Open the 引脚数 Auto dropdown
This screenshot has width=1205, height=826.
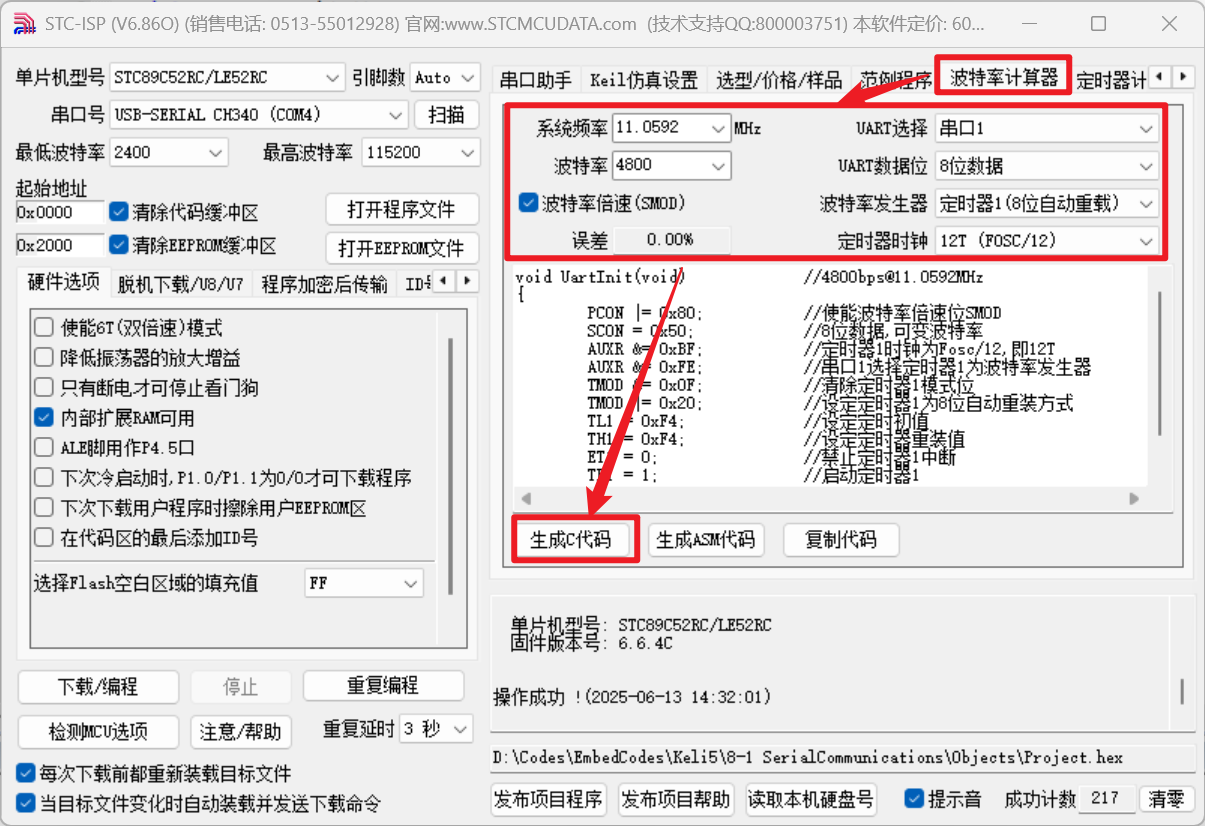click(x=444, y=77)
